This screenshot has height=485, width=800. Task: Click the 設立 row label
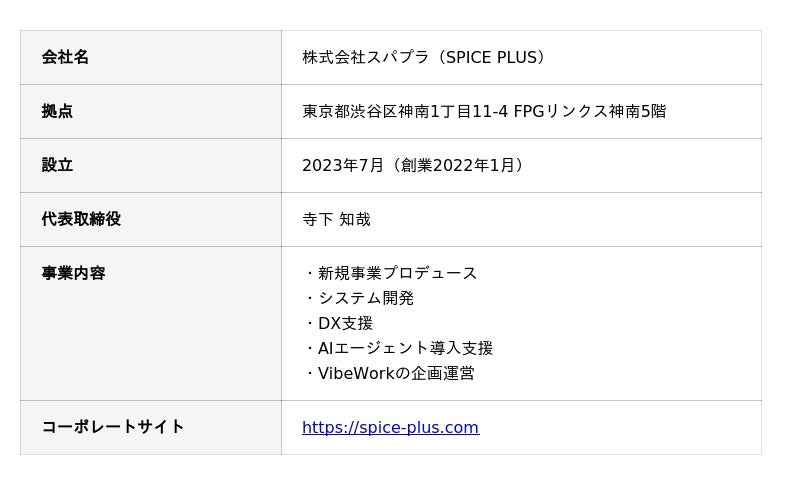57,166
